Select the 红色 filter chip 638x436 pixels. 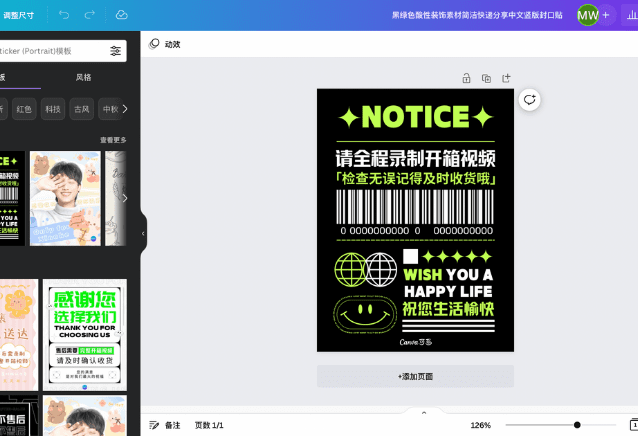click(24, 109)
